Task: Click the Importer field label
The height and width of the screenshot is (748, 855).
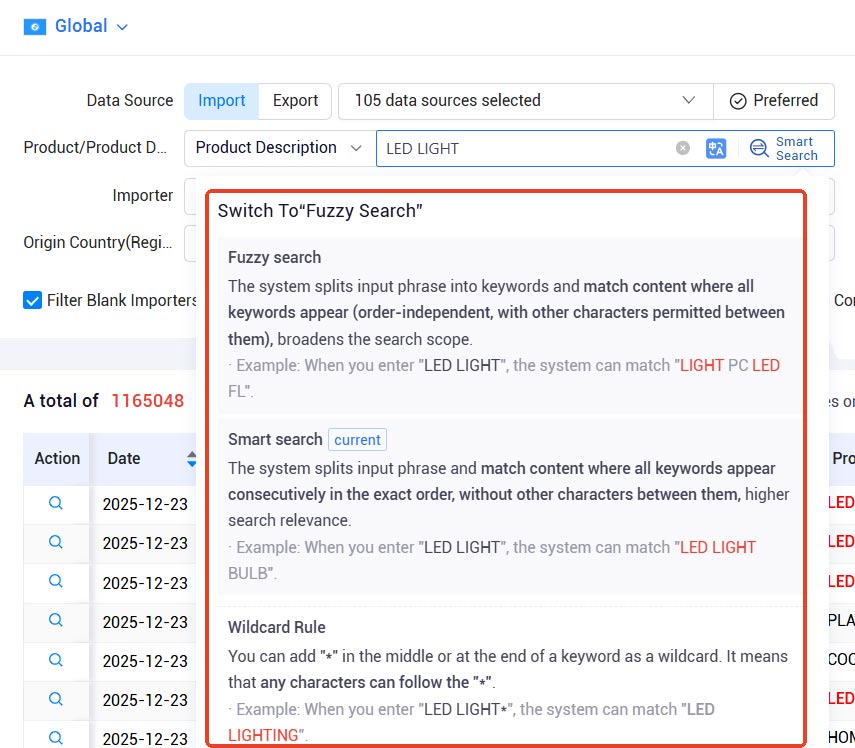Action: [x=142, y=195]
